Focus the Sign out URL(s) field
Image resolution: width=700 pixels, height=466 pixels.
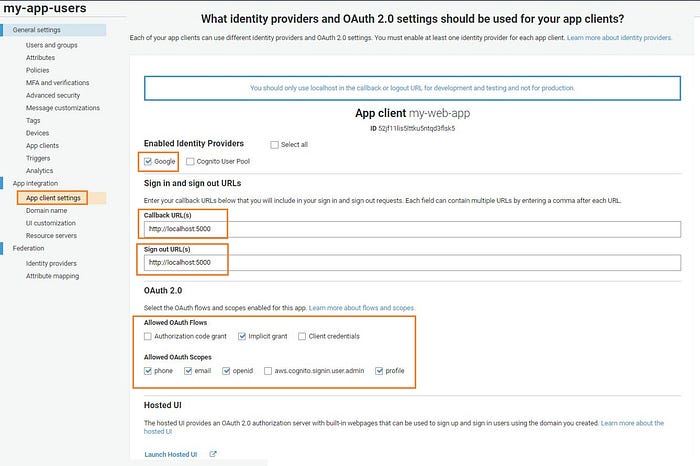412,262
